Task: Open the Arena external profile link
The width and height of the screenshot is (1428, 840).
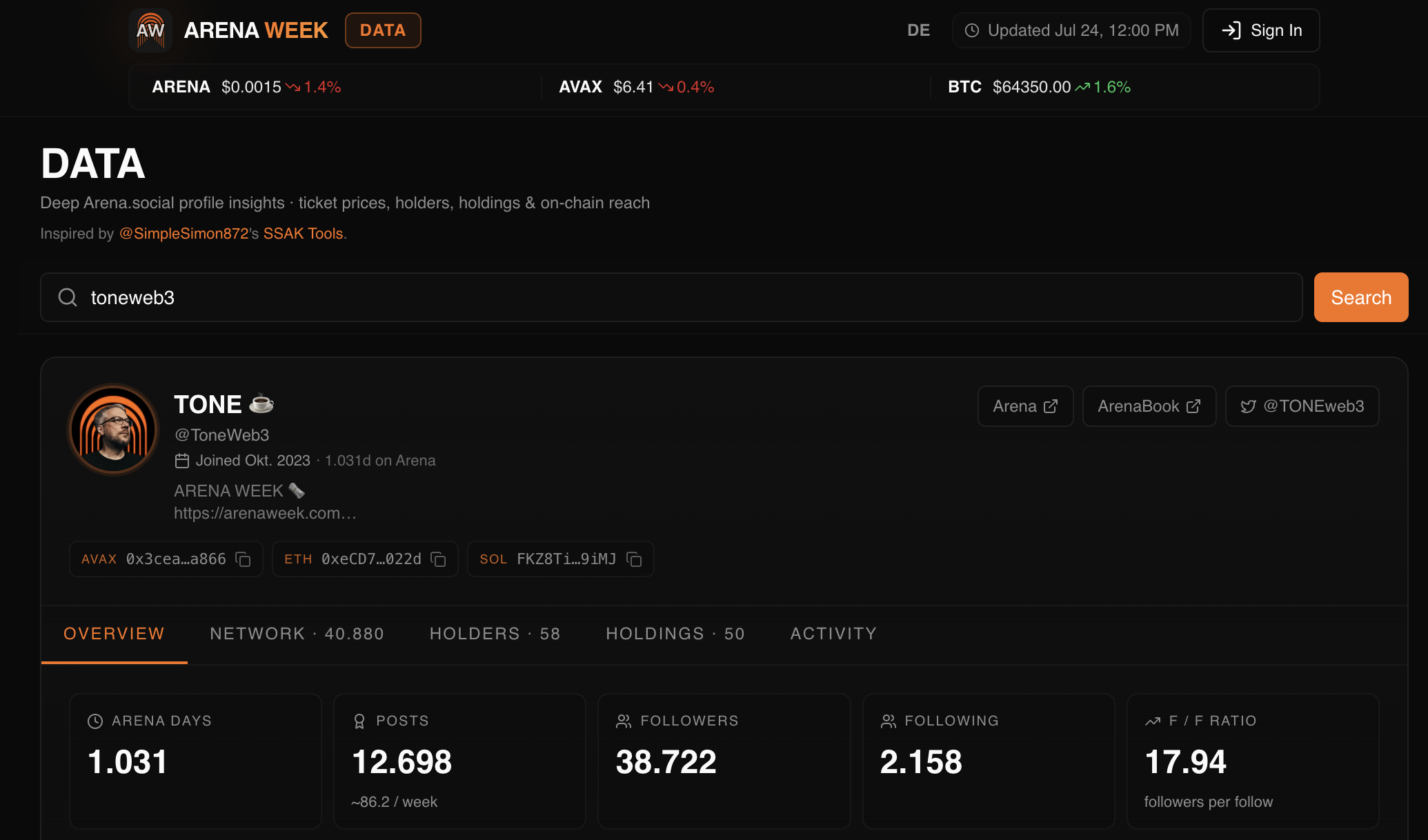Action: (x=1025, y=406)
